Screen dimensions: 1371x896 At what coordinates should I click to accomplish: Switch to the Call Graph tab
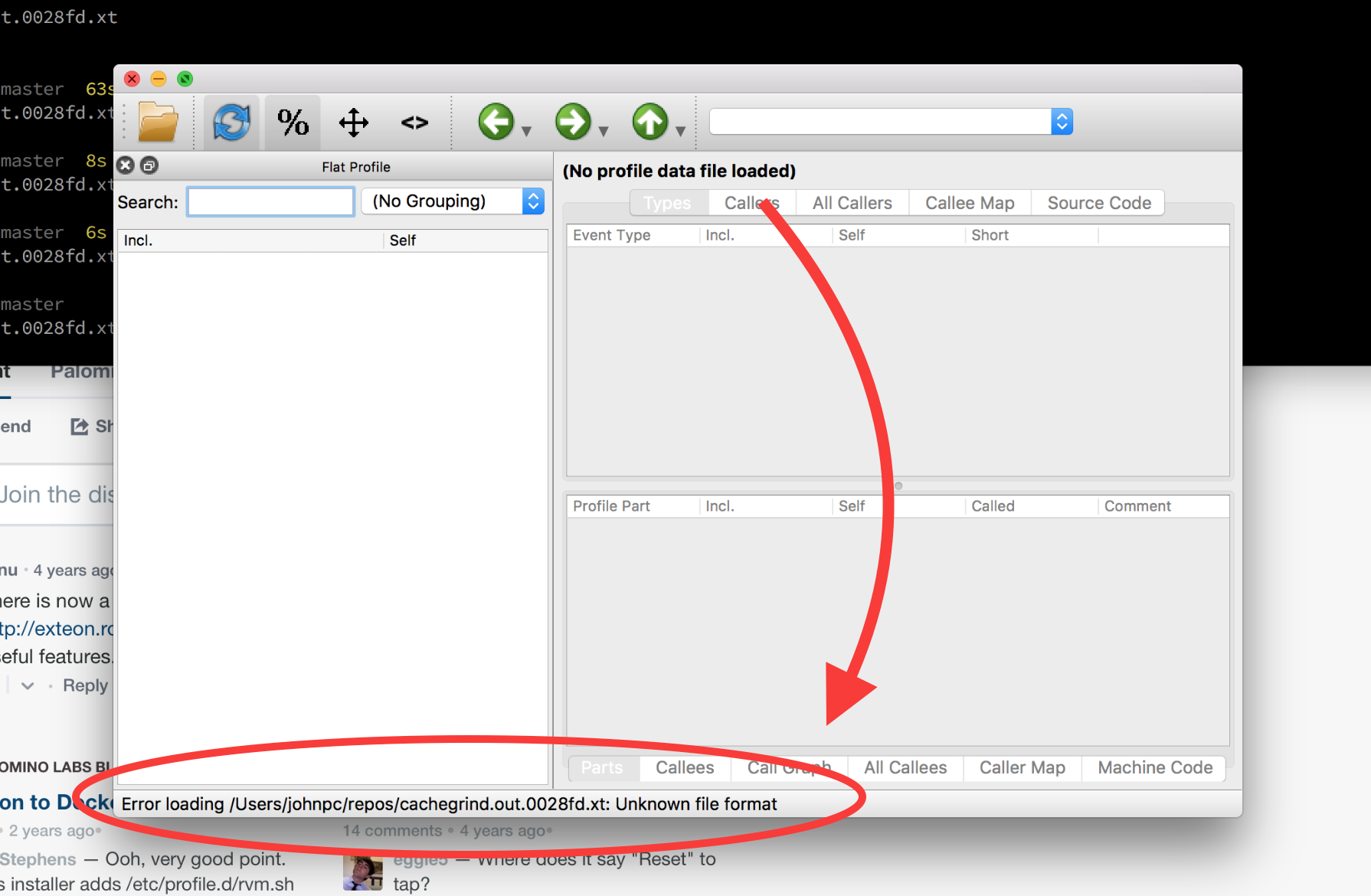tap(789, 767)
